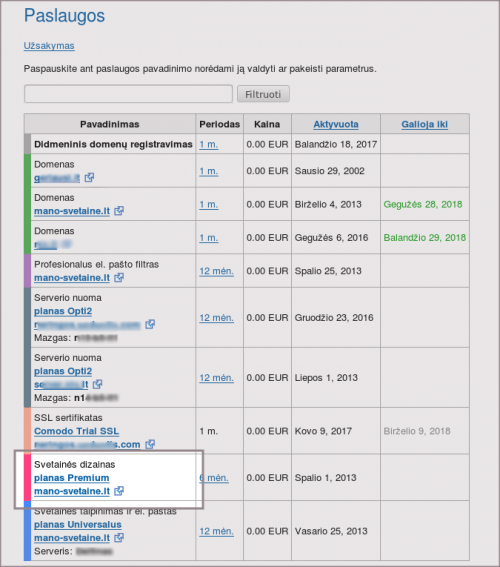Open external link icon in Profesionalus el. pašto filtras row
The image size is (500, 567).
(x=119, y=278)
